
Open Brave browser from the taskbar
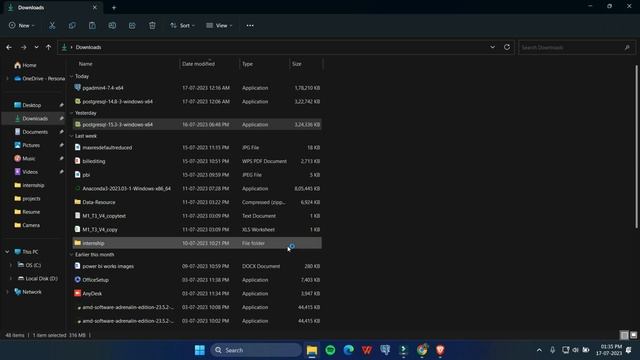click(x=440, y=350)
